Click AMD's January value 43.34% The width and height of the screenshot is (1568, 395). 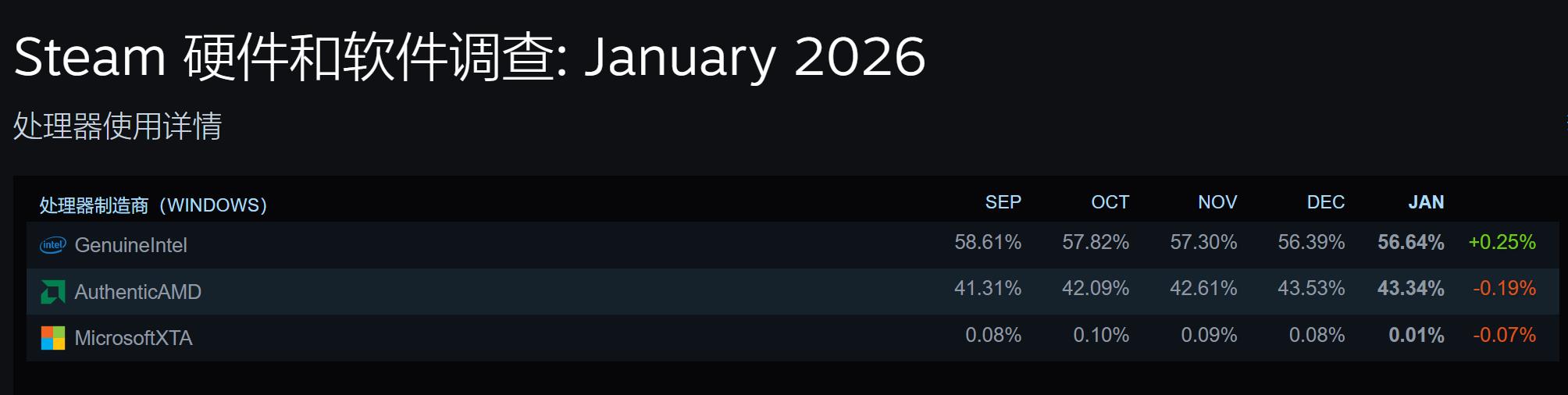[x=1410, y=288]
